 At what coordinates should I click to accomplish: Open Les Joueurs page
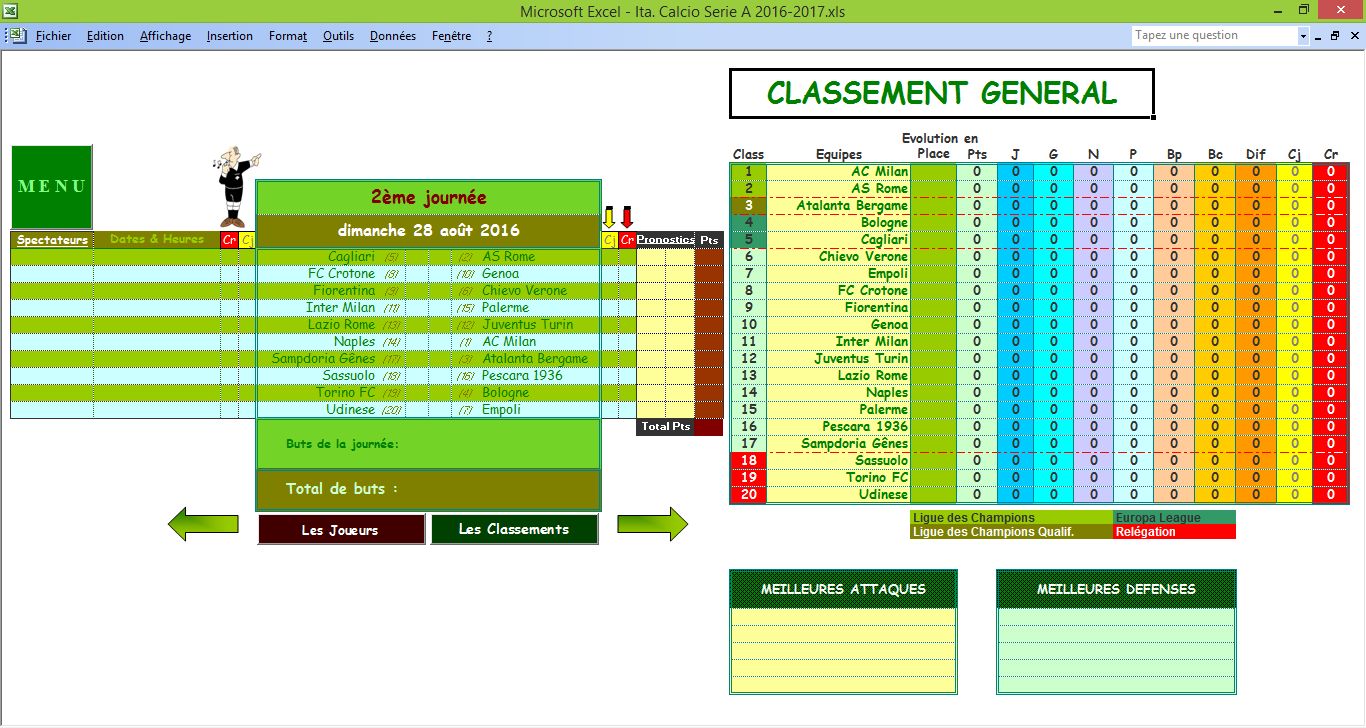coord(341,530)
